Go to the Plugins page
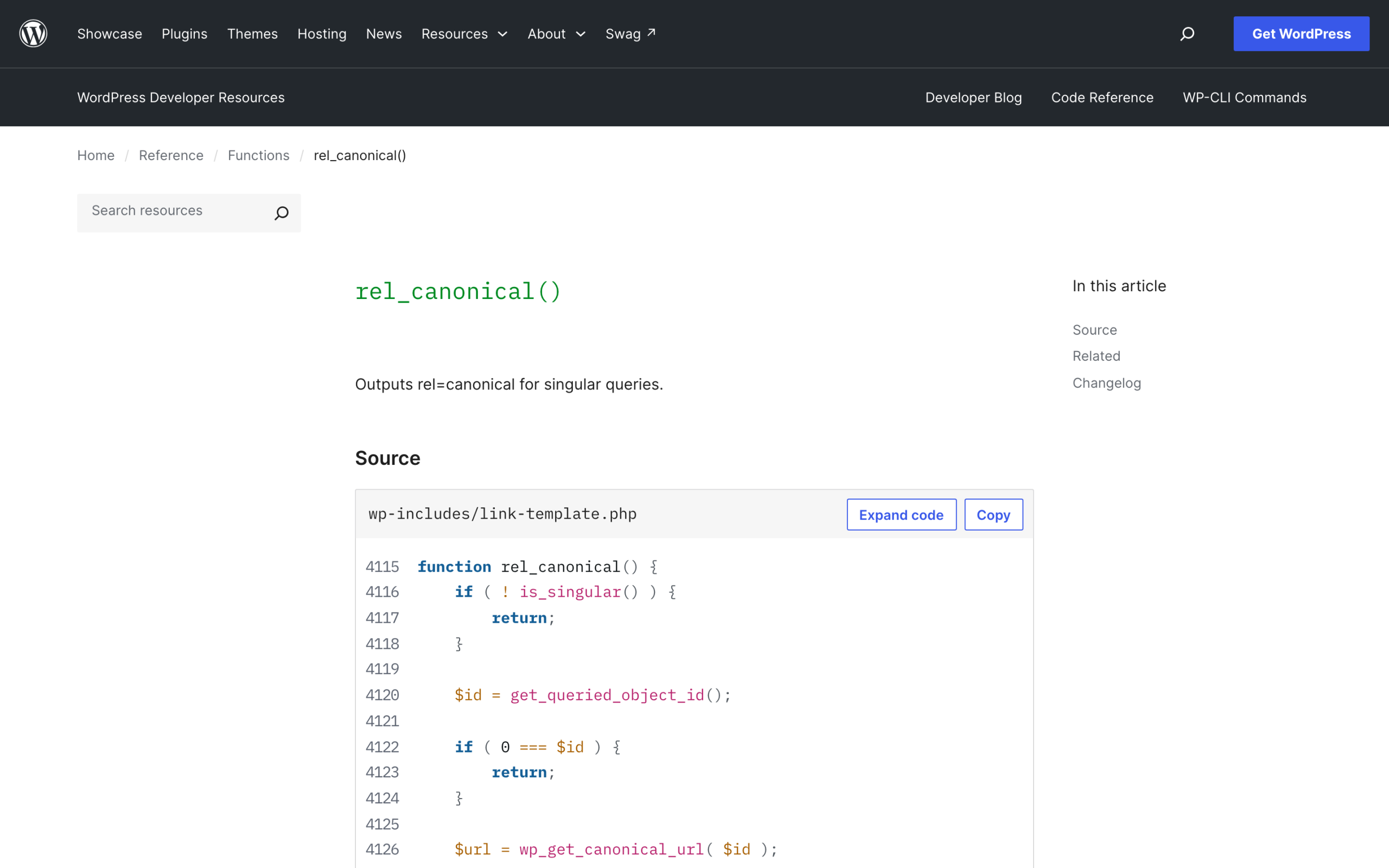The height and width of the screenshot is (868, 1389). [184, 34]
